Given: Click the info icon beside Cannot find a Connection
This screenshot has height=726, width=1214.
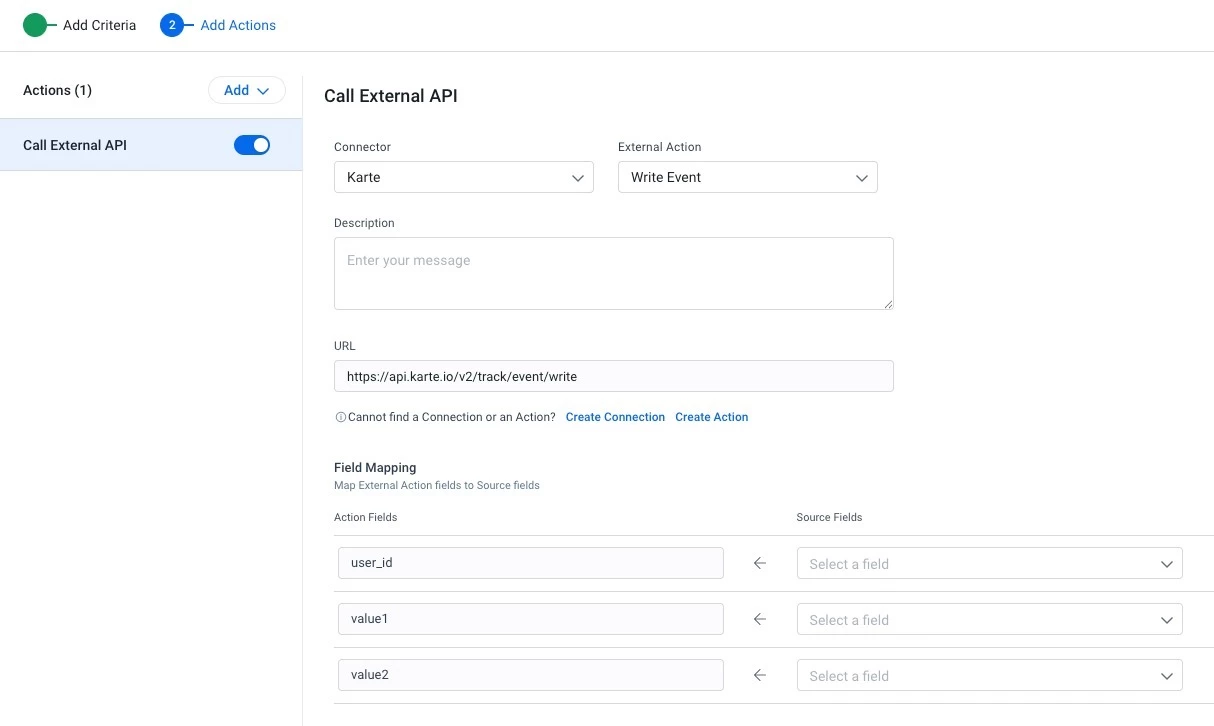Looking at the screenshot, I should pyautogui.click(x=340, y=417).
